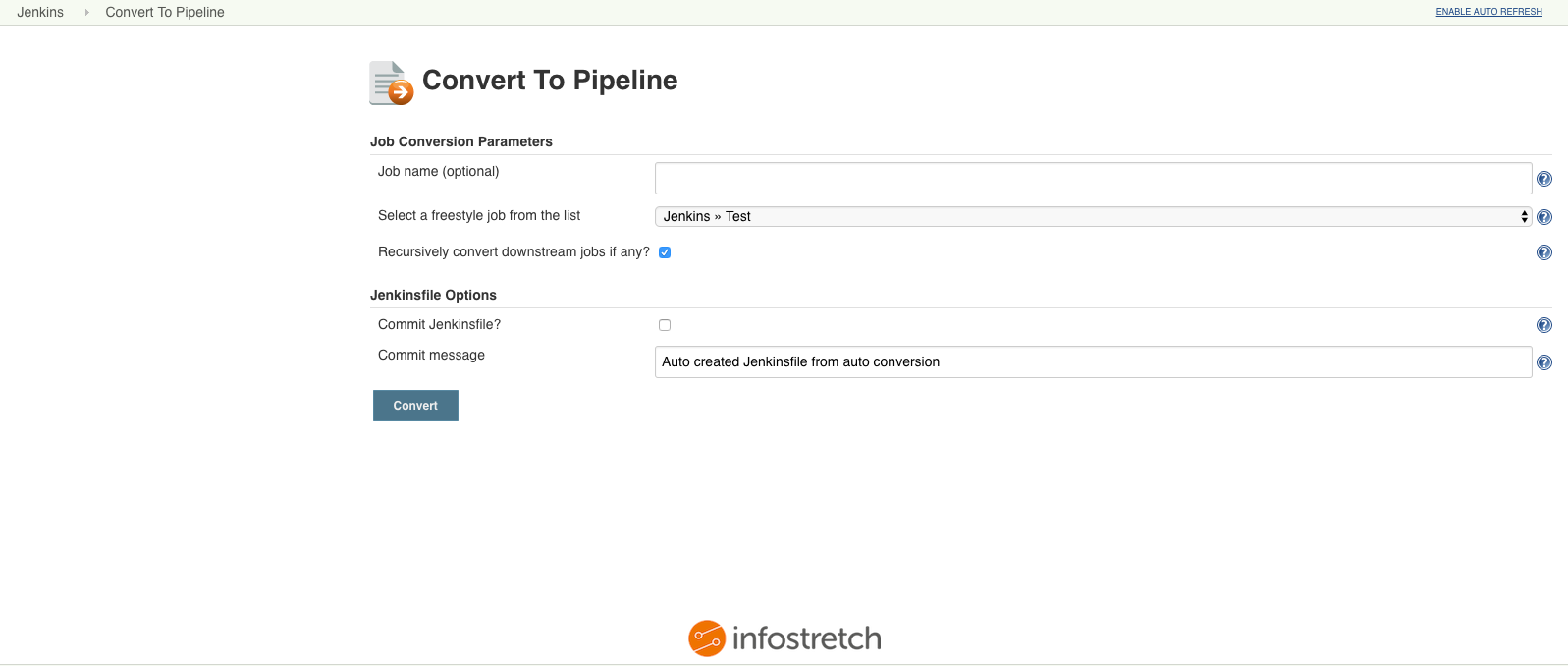Click the Enable Auto Refresh link

(1488, 12)
